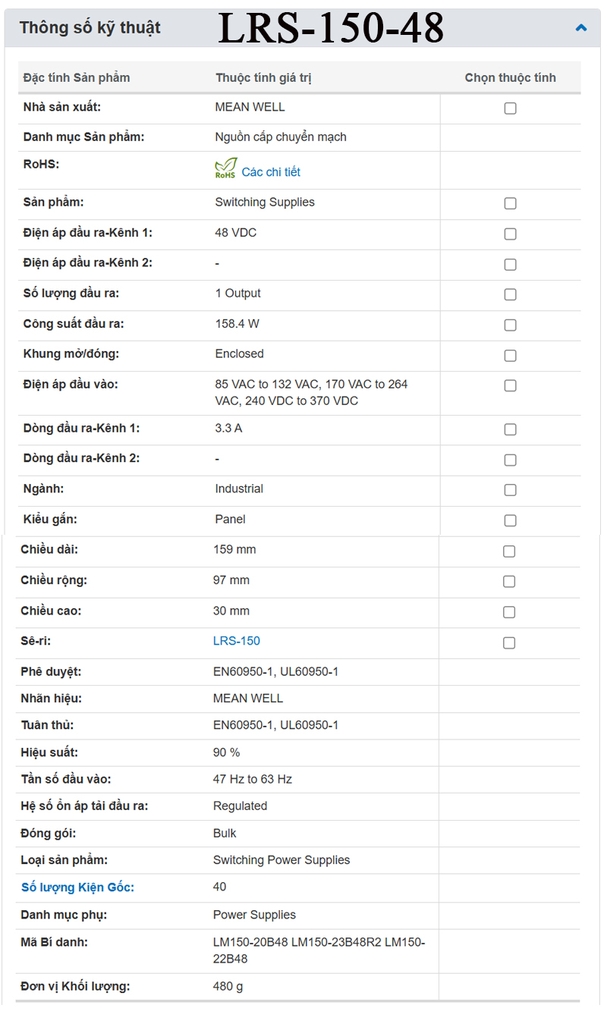Tick the 3.3 A output current checkbox
This screenshot has width=607, height=1024.
click(x=510, y=430)
